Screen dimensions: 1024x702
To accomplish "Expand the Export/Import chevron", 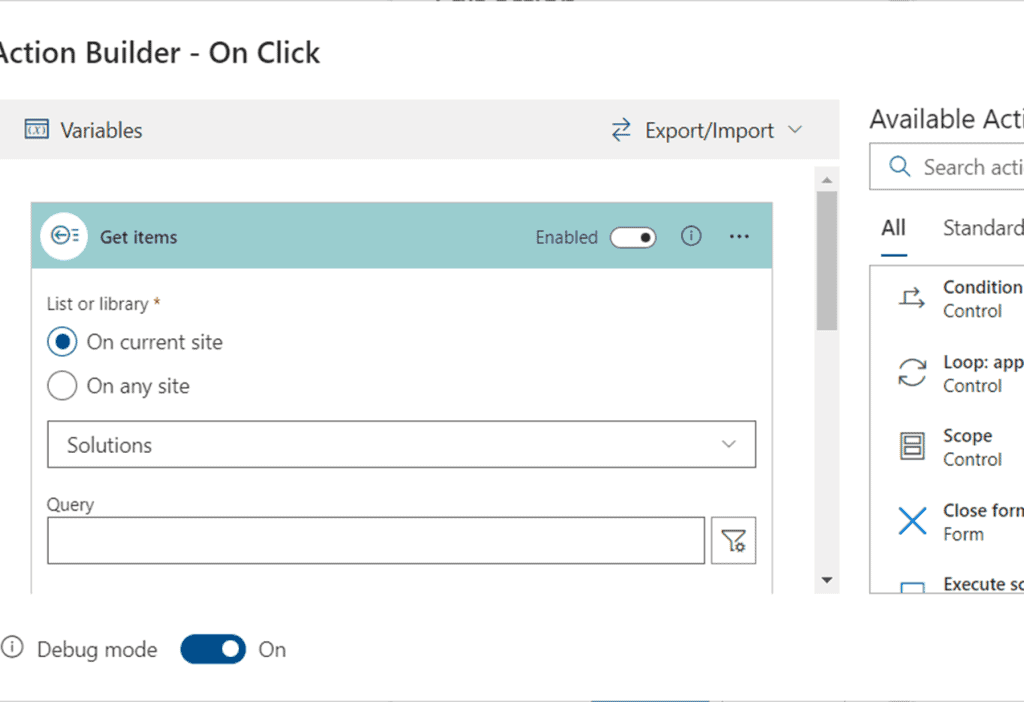I will pyautogui.click(x=795, y=130).
